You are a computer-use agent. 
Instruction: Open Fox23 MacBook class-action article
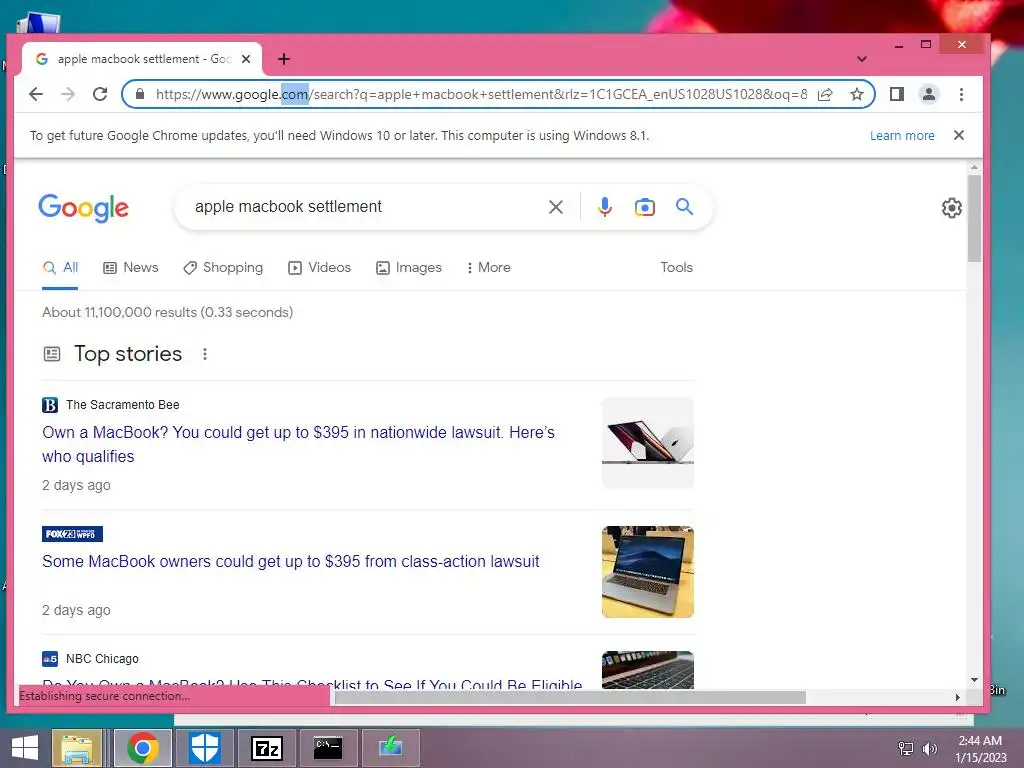pos(291,562)
